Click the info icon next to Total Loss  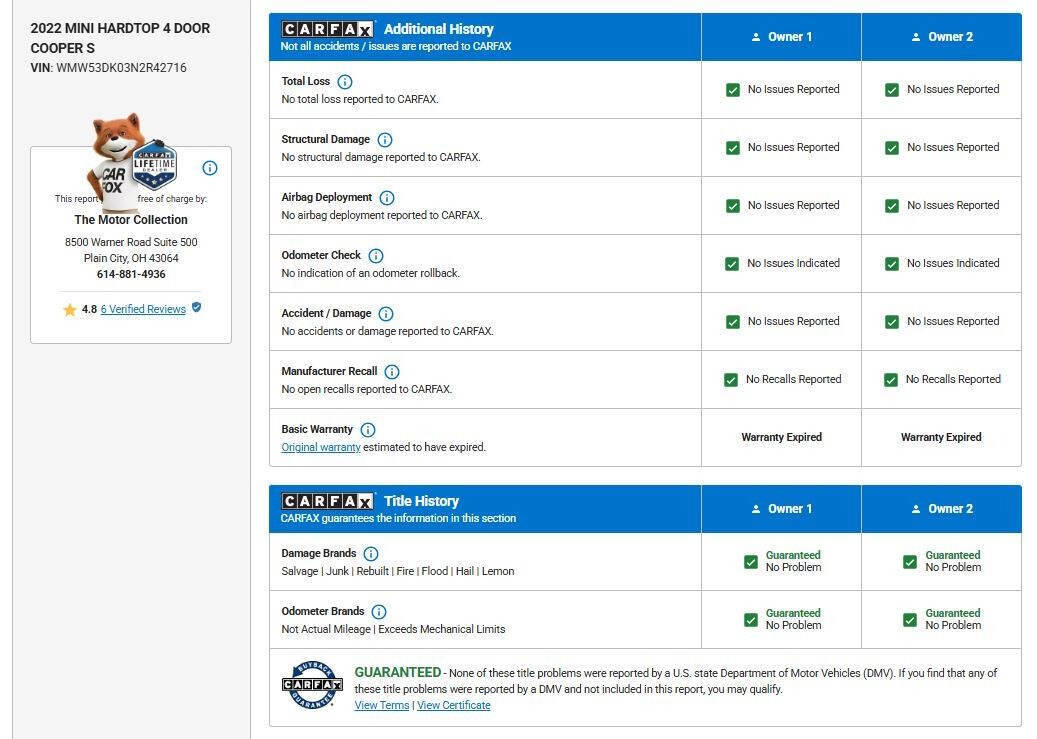345,82
